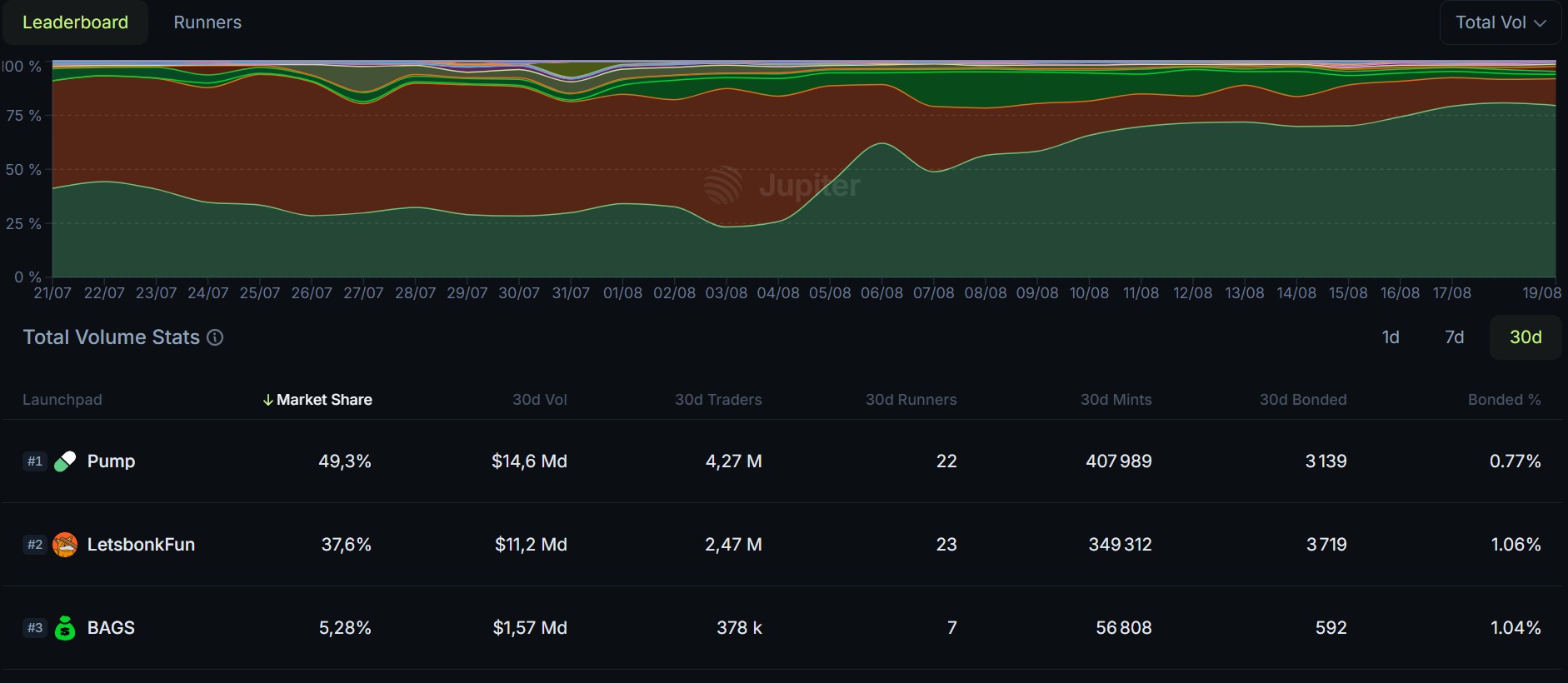
Task: Sort by Bonded % column header
Action: click(1504, 400)
